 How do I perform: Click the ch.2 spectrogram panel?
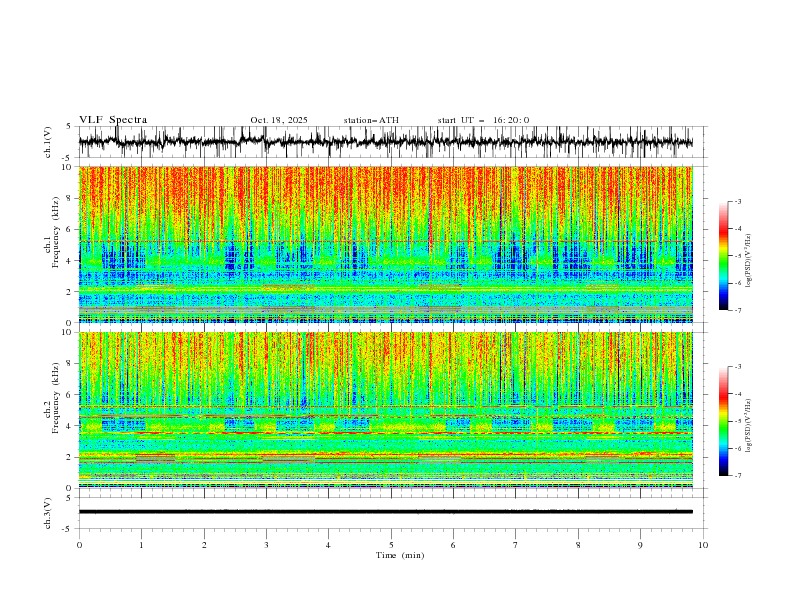pos(385,410)
